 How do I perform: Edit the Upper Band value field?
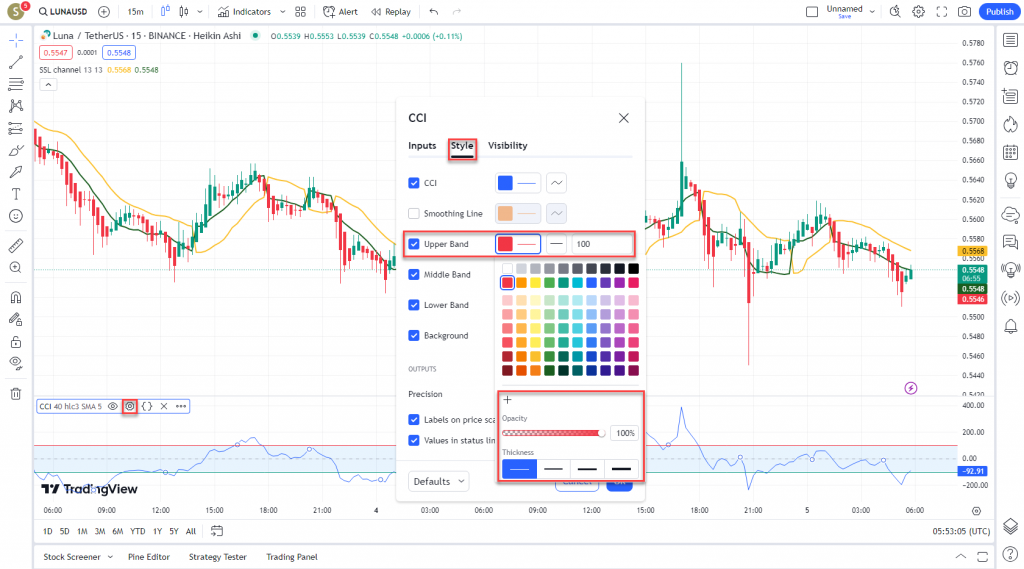pos(602,244)
